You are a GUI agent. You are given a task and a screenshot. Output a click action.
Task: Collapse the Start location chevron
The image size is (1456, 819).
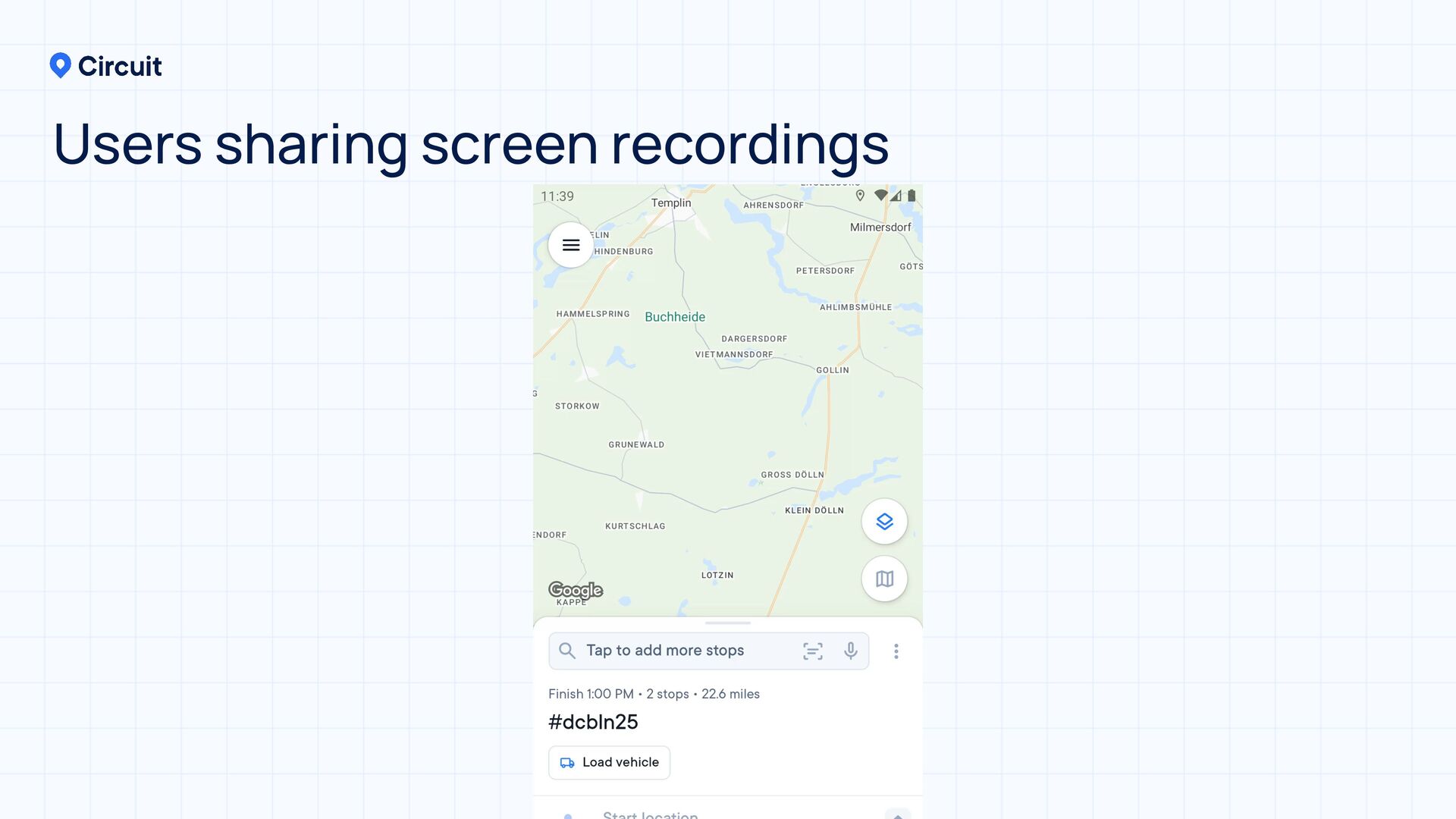tap(897, 814)
